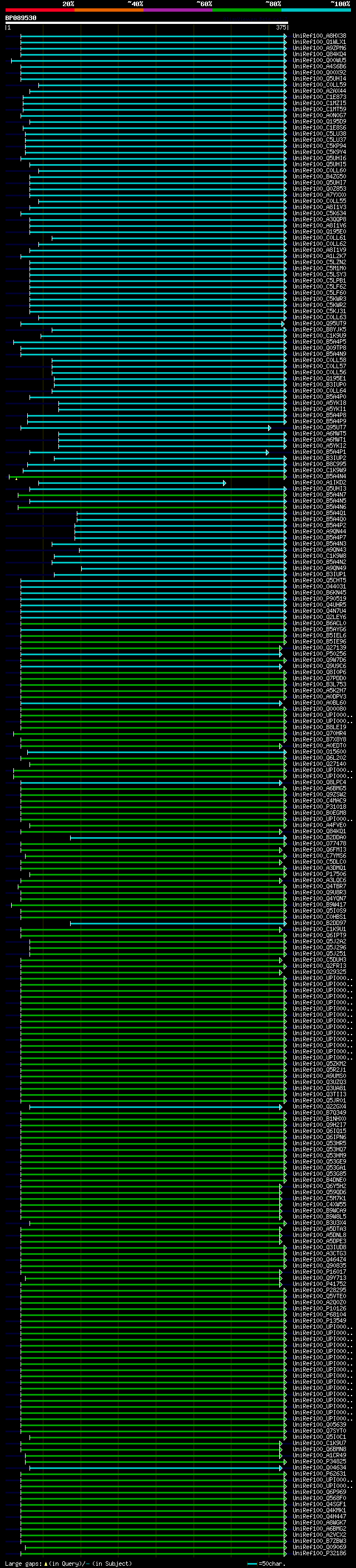Open the UniRef100_Q2FRI3 hit
Screen dimensions: 356x1568
tap(319, 966)
